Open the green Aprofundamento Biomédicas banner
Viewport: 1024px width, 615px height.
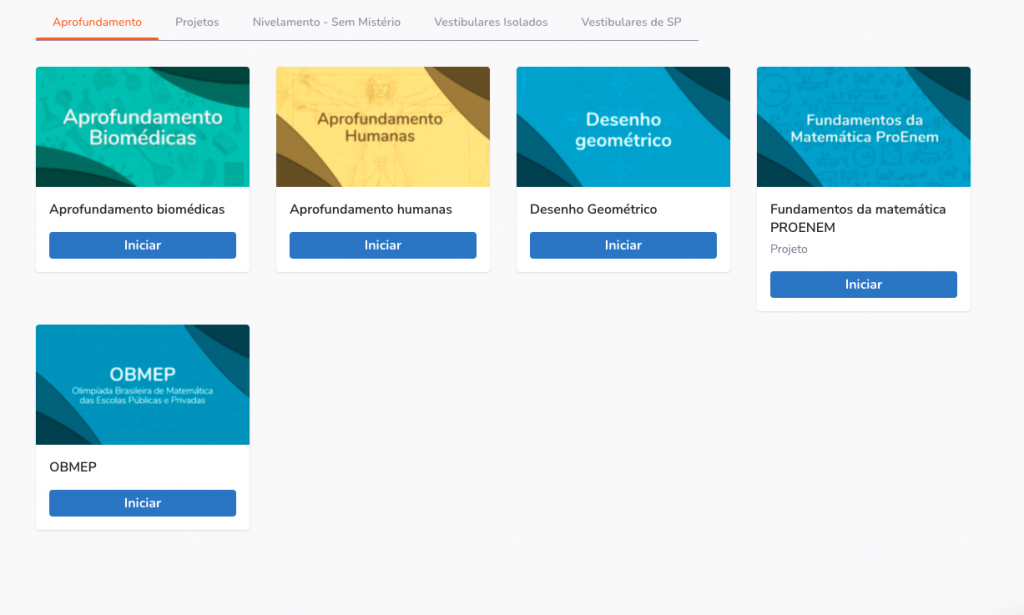[142, 127]
